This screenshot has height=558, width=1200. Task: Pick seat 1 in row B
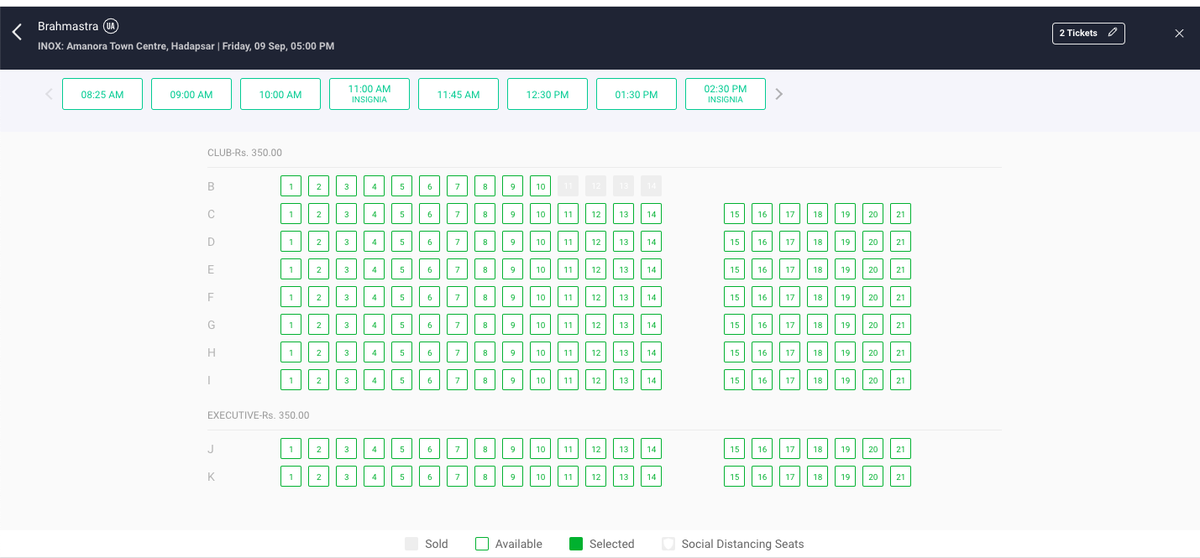[291, 186]
